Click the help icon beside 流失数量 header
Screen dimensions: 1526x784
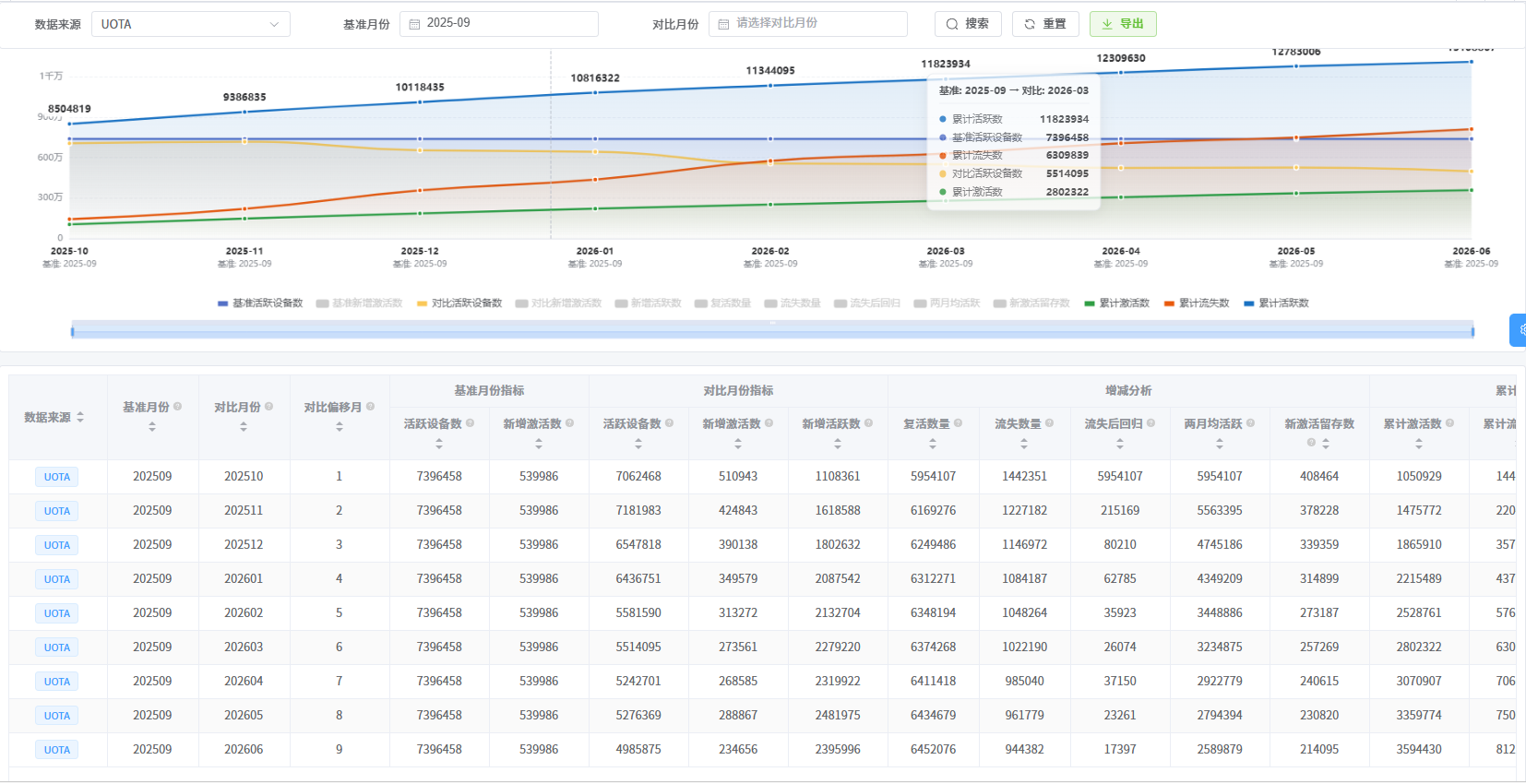1049,423
